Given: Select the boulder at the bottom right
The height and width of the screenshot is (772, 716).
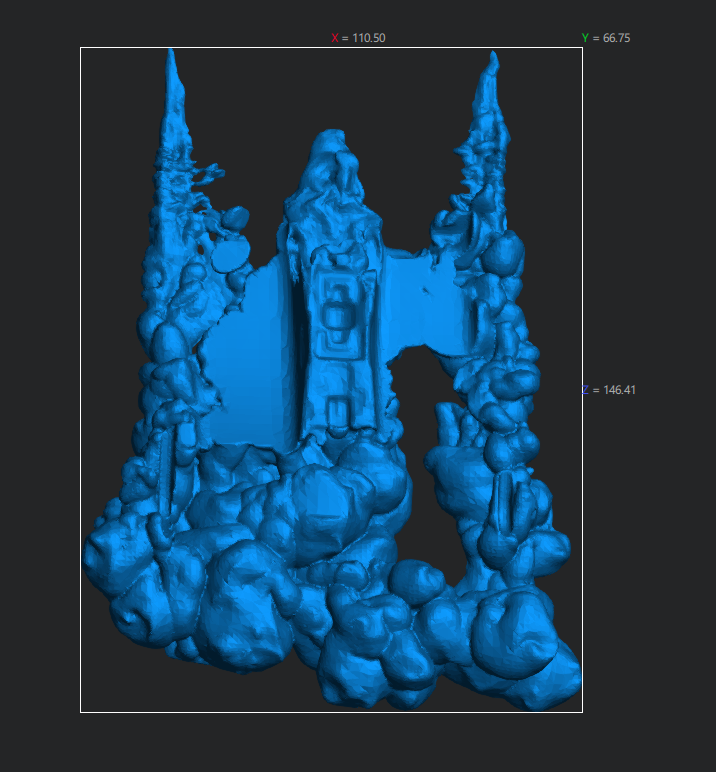Looking at the screenshot, I should [x=520, y=640].
